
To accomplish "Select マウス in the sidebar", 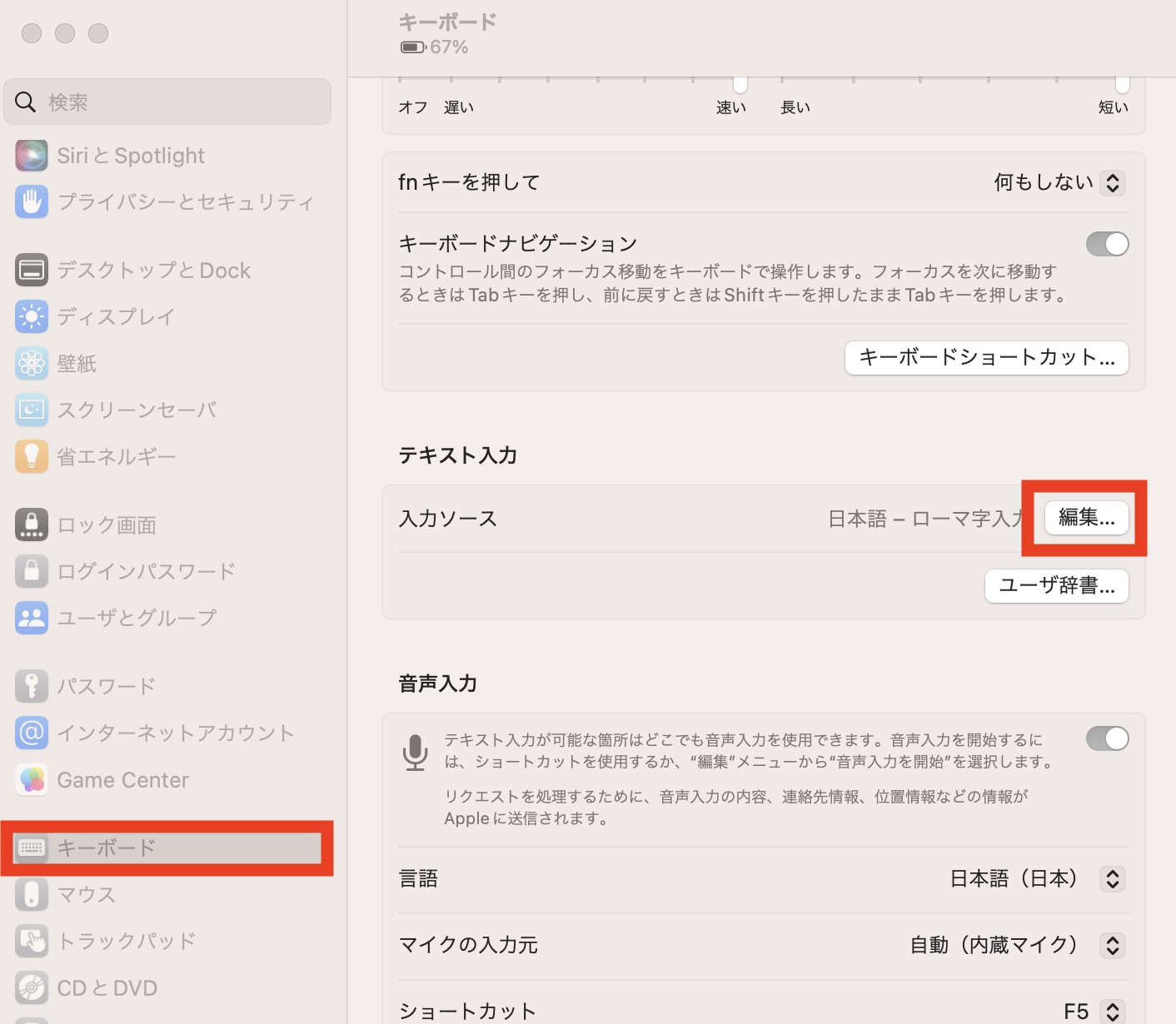I will [x=87, y=895].
